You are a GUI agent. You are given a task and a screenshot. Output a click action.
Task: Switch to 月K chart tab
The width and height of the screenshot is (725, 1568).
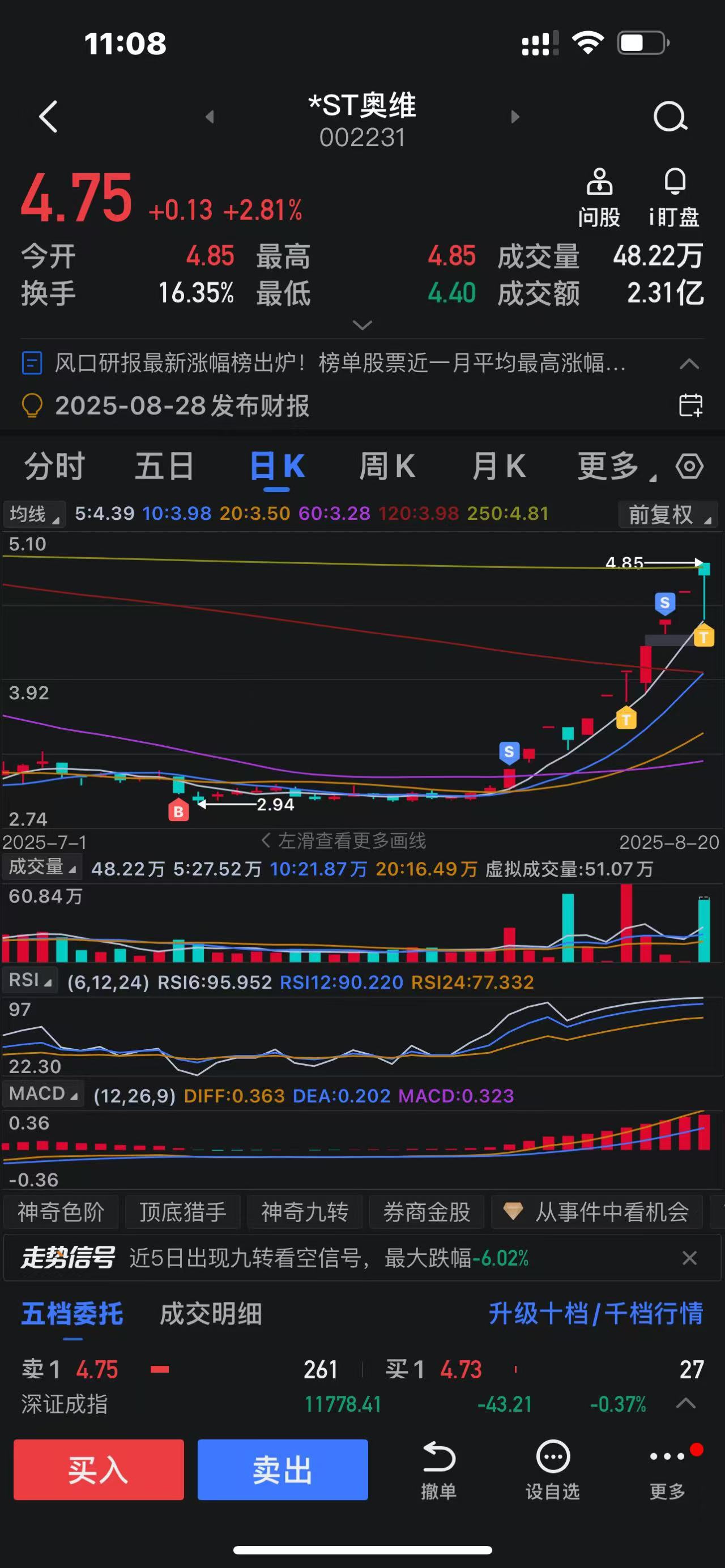[x=498, y=467]
